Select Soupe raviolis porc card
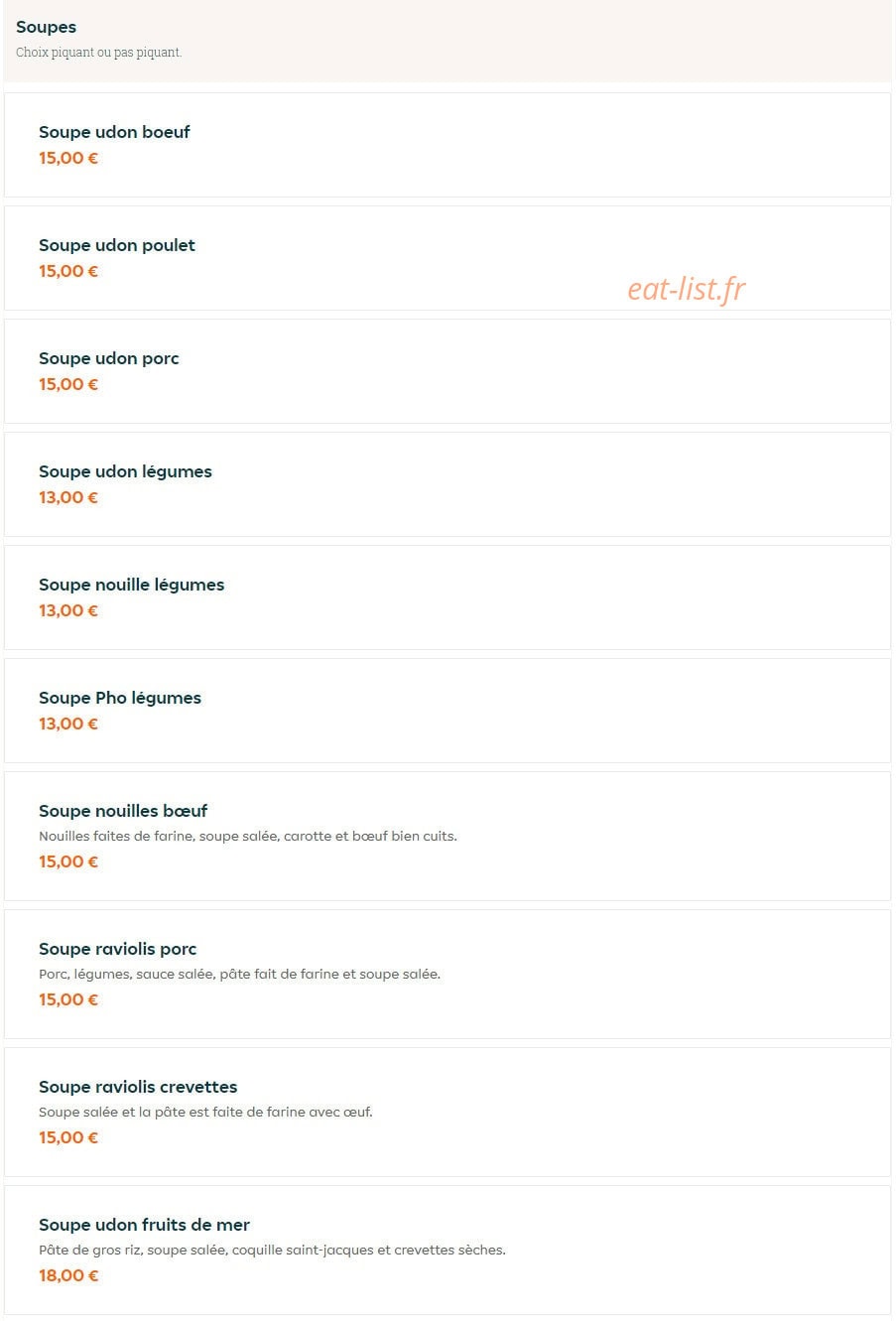This screenshot has width=896, height=1321. (x=448, y=975)
